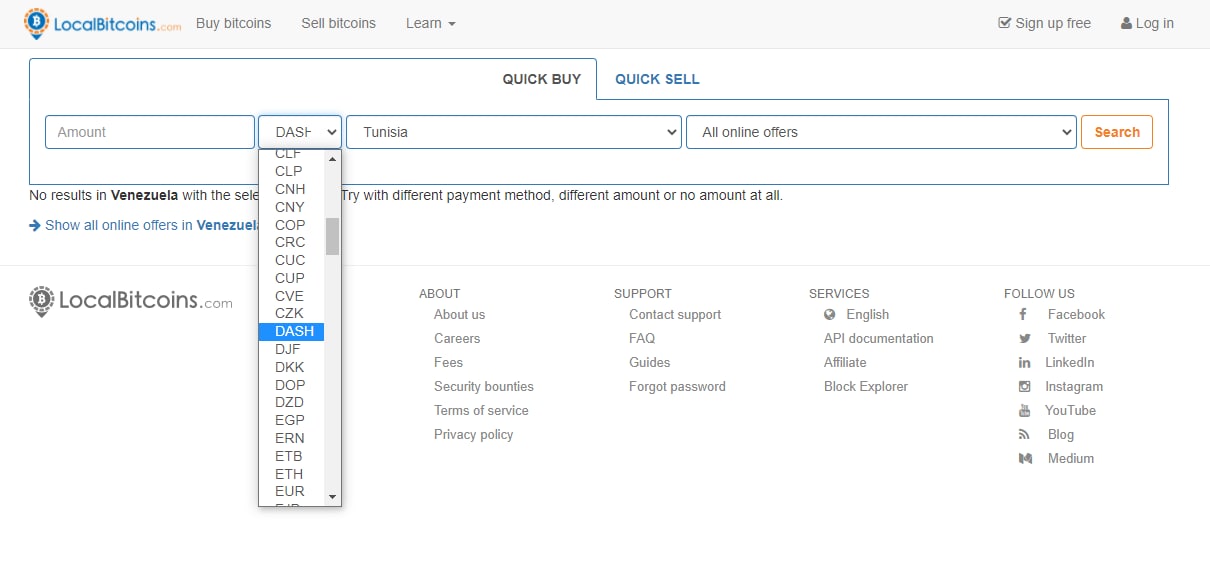Open the DASH currency dropdown
This screenshot has height=588, width=1210.
(x=300, y=132)
